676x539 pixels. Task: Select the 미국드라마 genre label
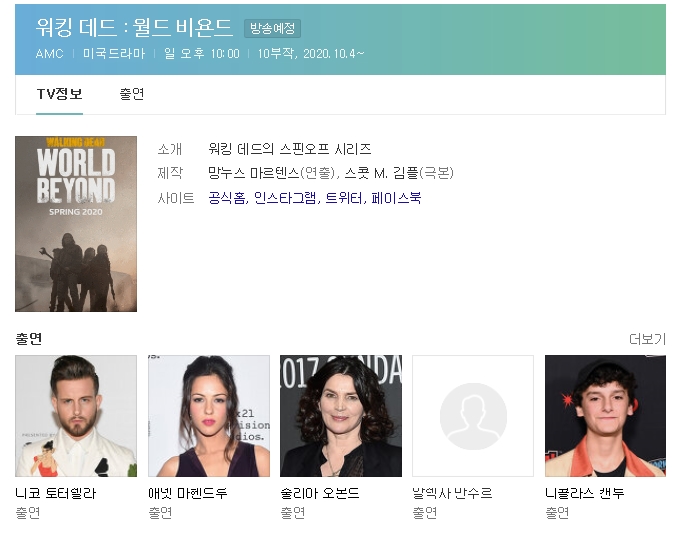[114, 54]
